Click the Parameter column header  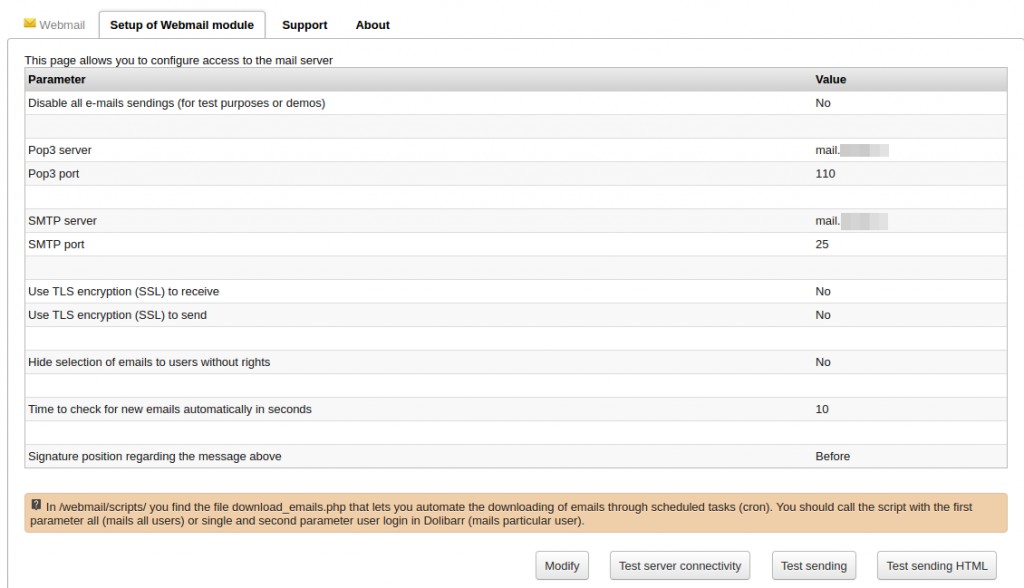pyautogui.click(x=57, y=79)
